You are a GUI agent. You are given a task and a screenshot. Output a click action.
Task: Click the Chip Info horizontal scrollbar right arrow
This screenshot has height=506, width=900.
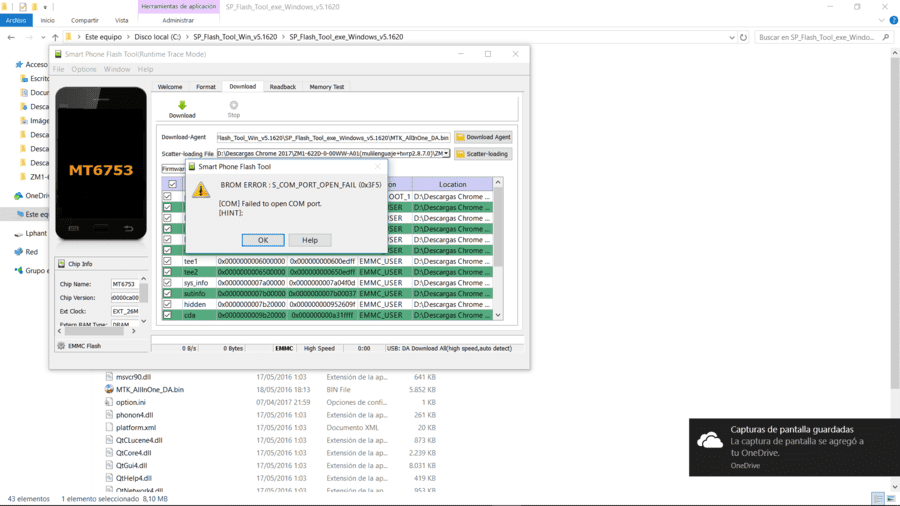134,331
